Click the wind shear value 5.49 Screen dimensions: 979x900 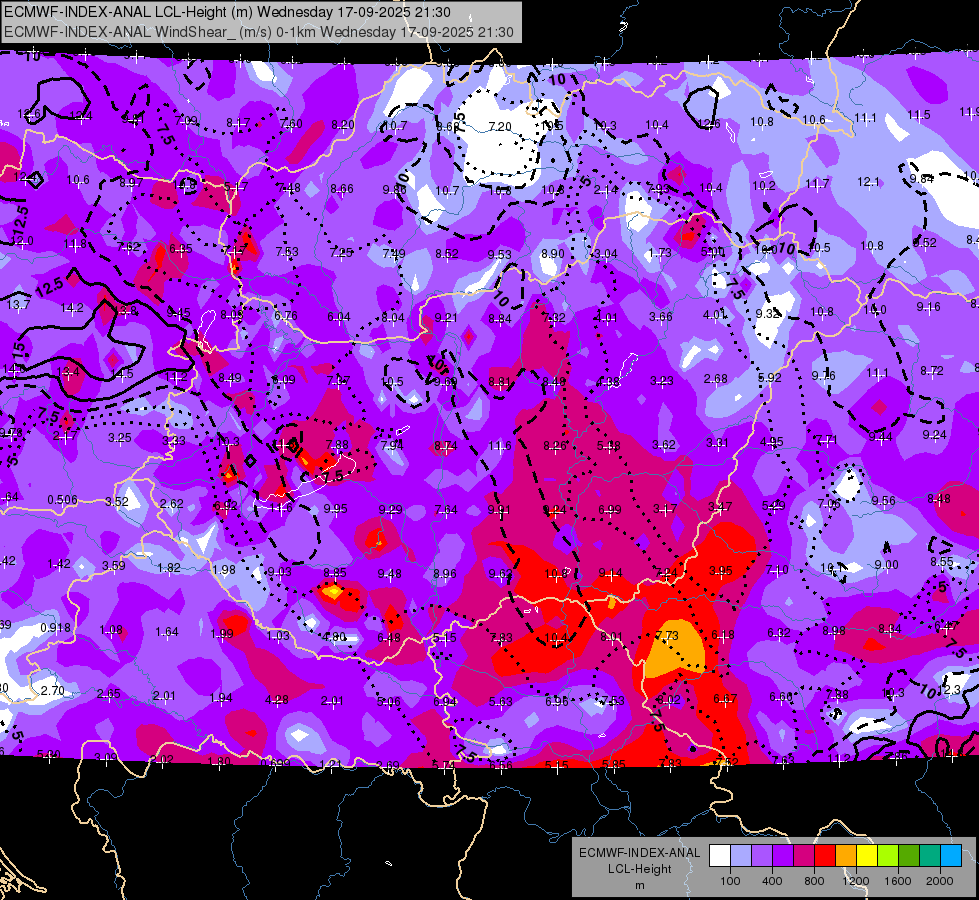coord(774,505)
